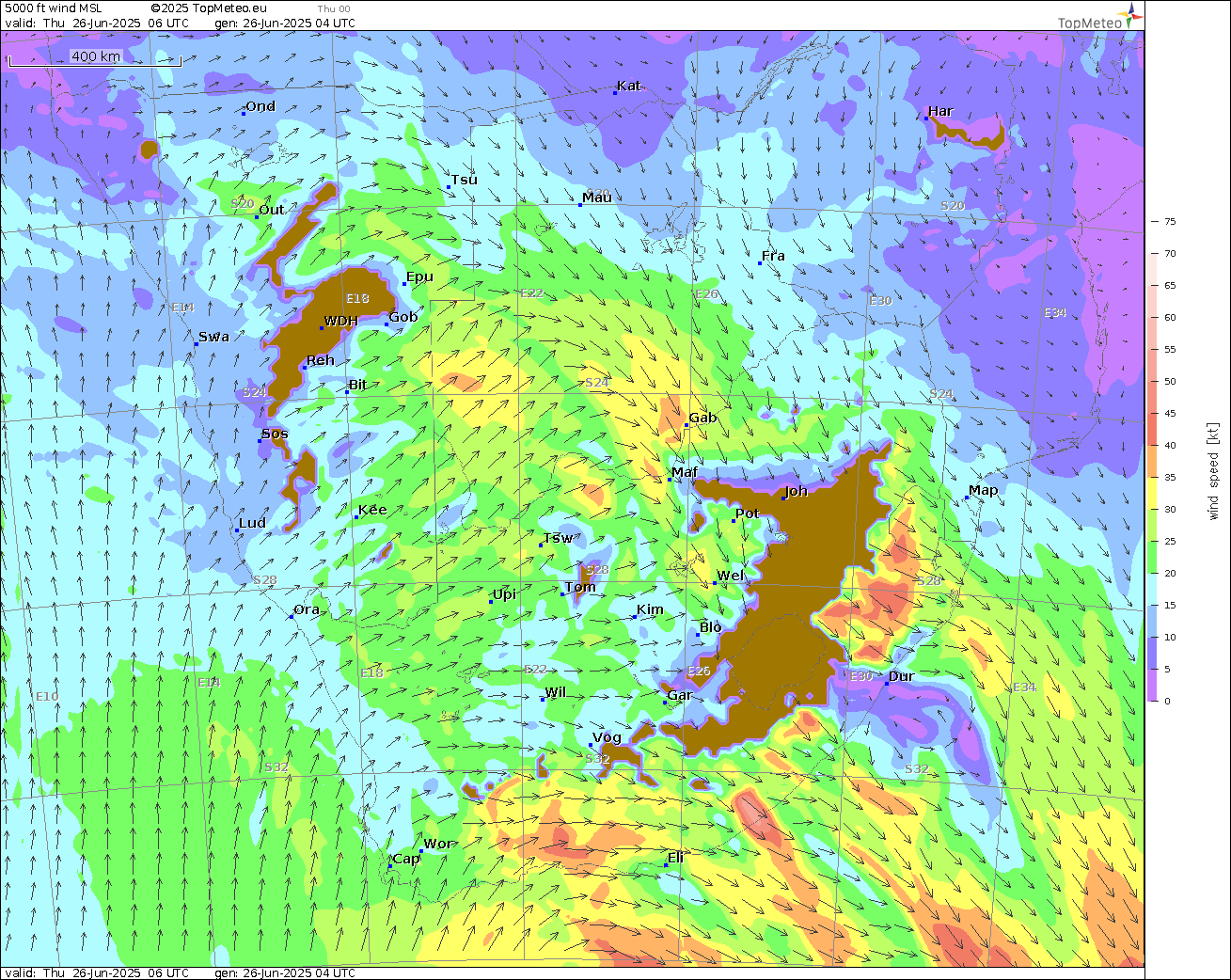Click the Ora city label

(x=307, y=609)
